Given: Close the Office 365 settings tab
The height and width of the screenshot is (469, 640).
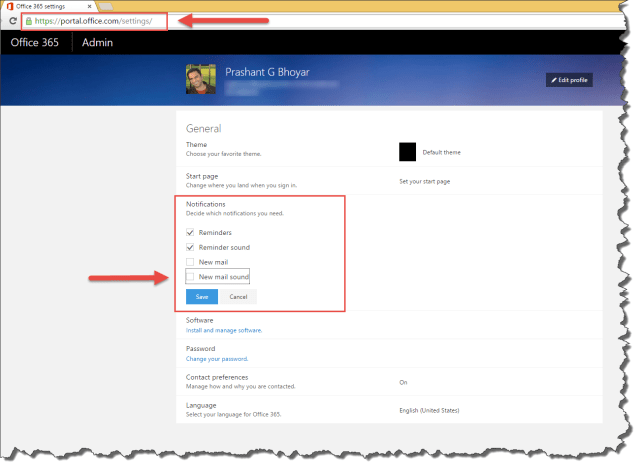Looking at the screenshot, I should tap(87, 6).
